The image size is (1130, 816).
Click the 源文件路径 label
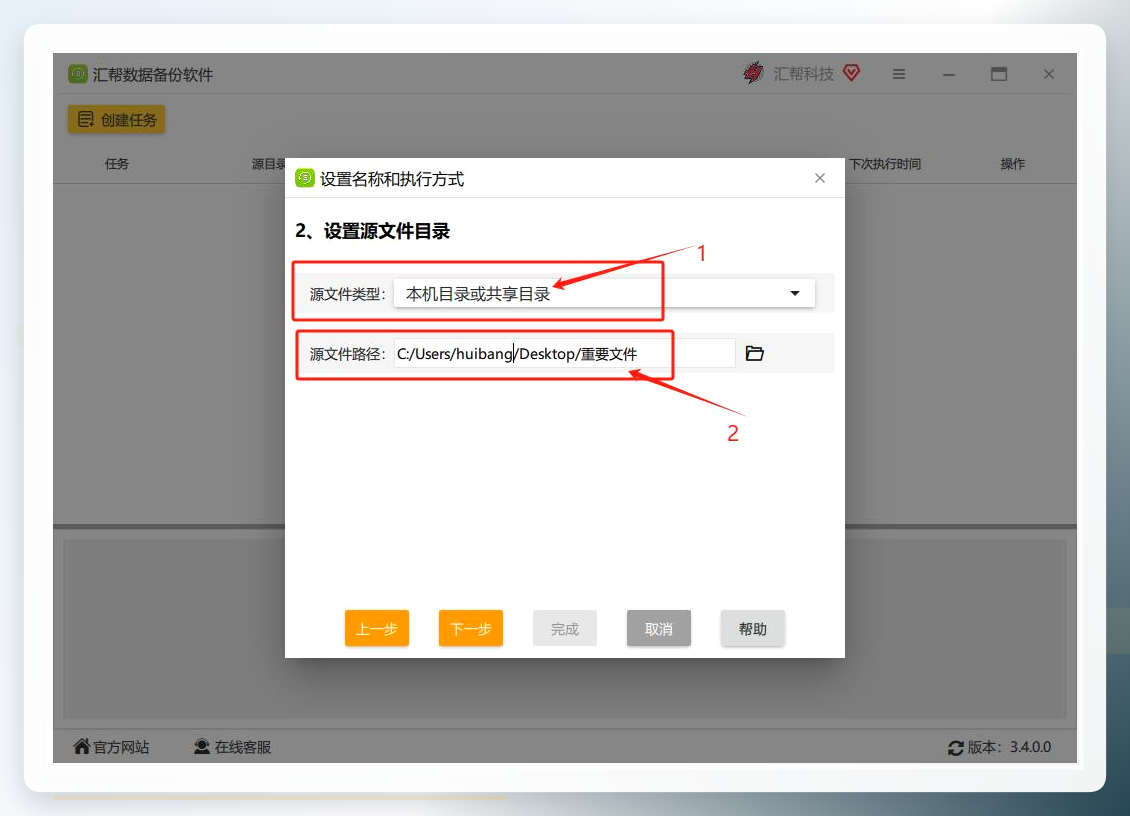347,354
